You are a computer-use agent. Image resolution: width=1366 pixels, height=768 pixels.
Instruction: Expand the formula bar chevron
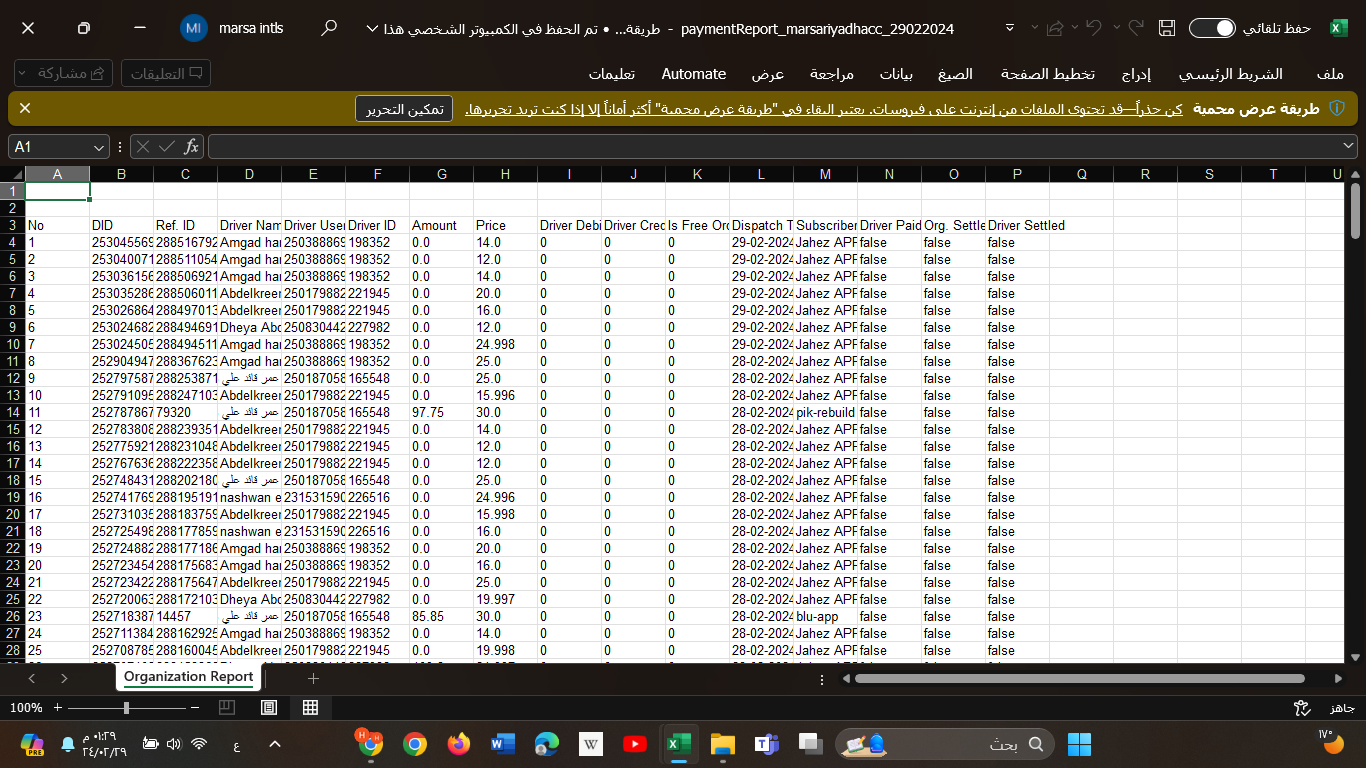(1348, 147)
